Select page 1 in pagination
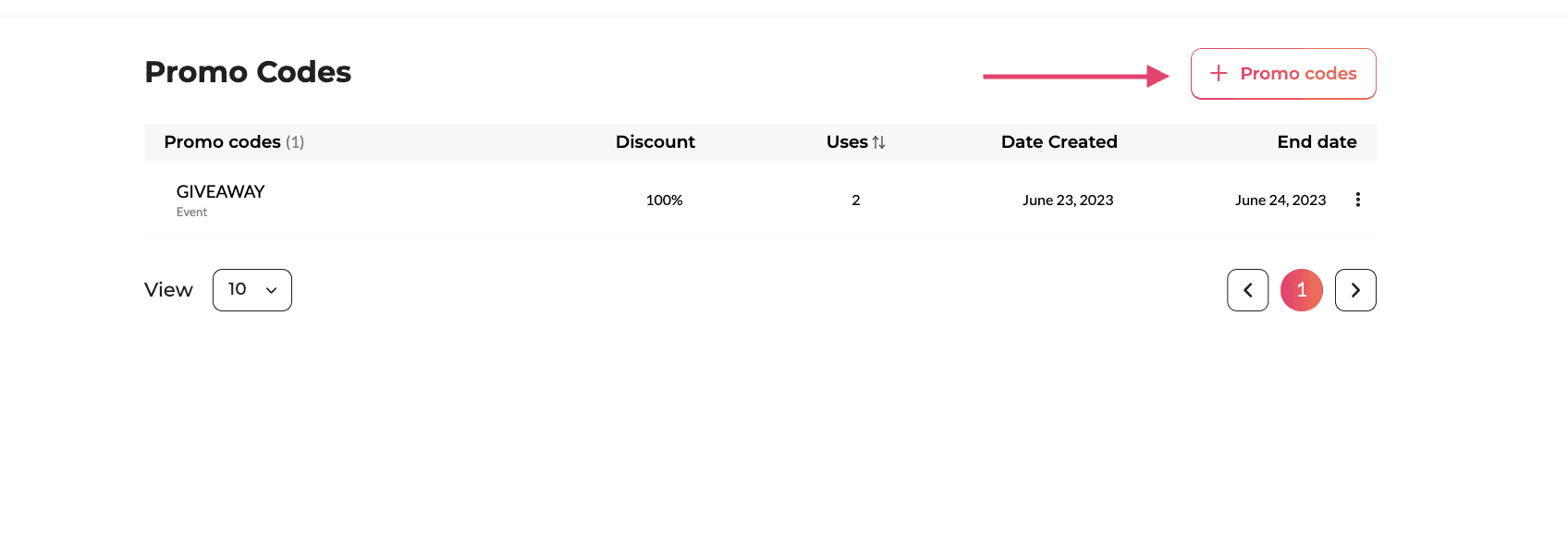Screen dimensions: 1568x547 point(1301,290)
